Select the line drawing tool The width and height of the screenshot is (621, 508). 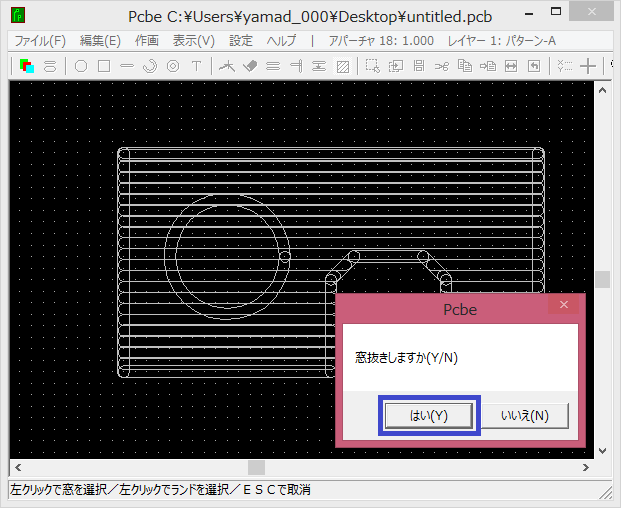(127, 66)
